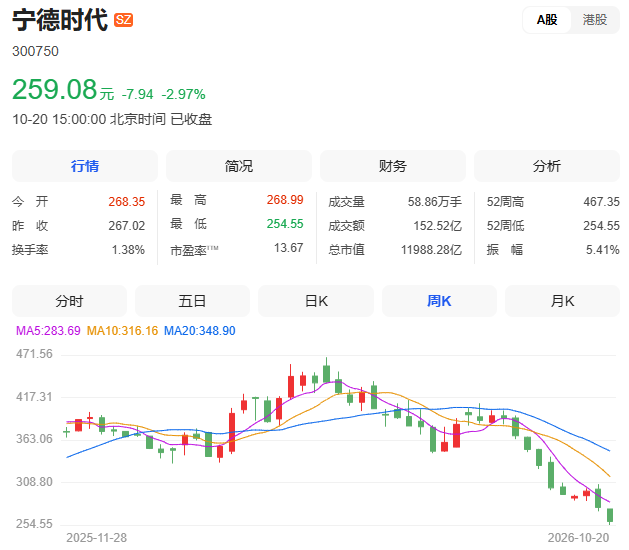Click the 今开 value 268.35
629x550 pixels.
coord(126,201)
